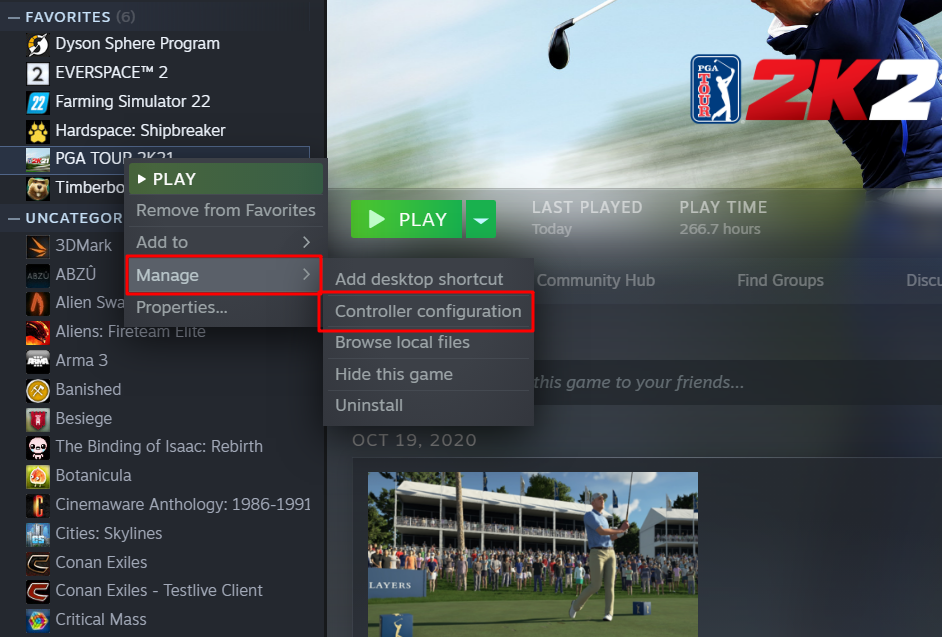The image size is (942, 637).
Task: Select the Banished game icon
Action: (x=38, y=390)
